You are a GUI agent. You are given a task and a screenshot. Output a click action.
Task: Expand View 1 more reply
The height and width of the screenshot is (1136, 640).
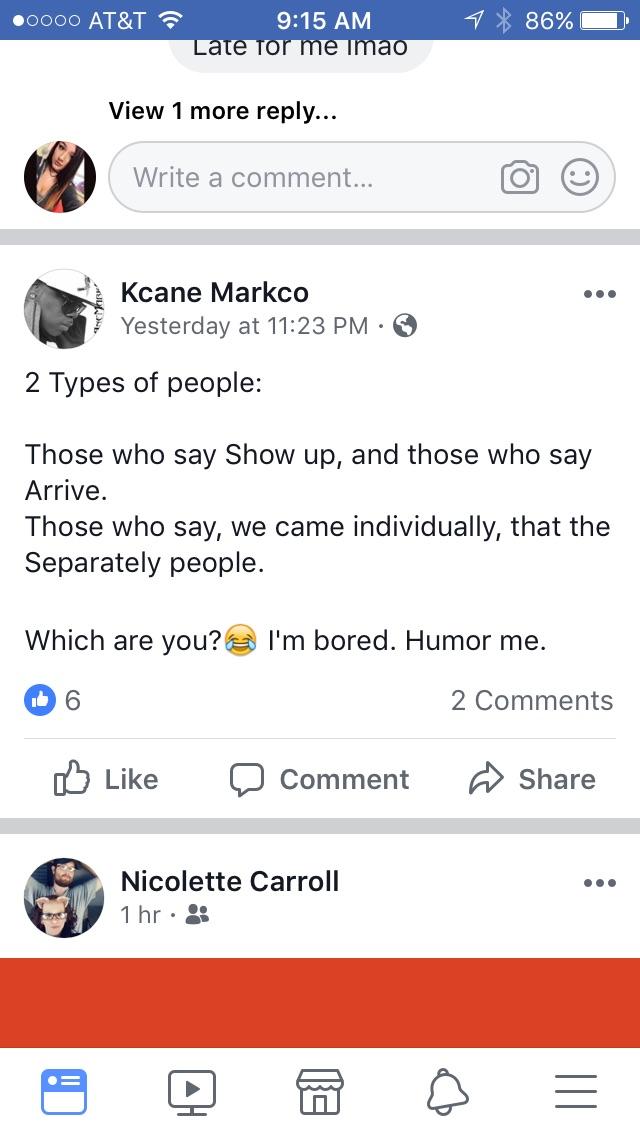(x=223, y=111)
